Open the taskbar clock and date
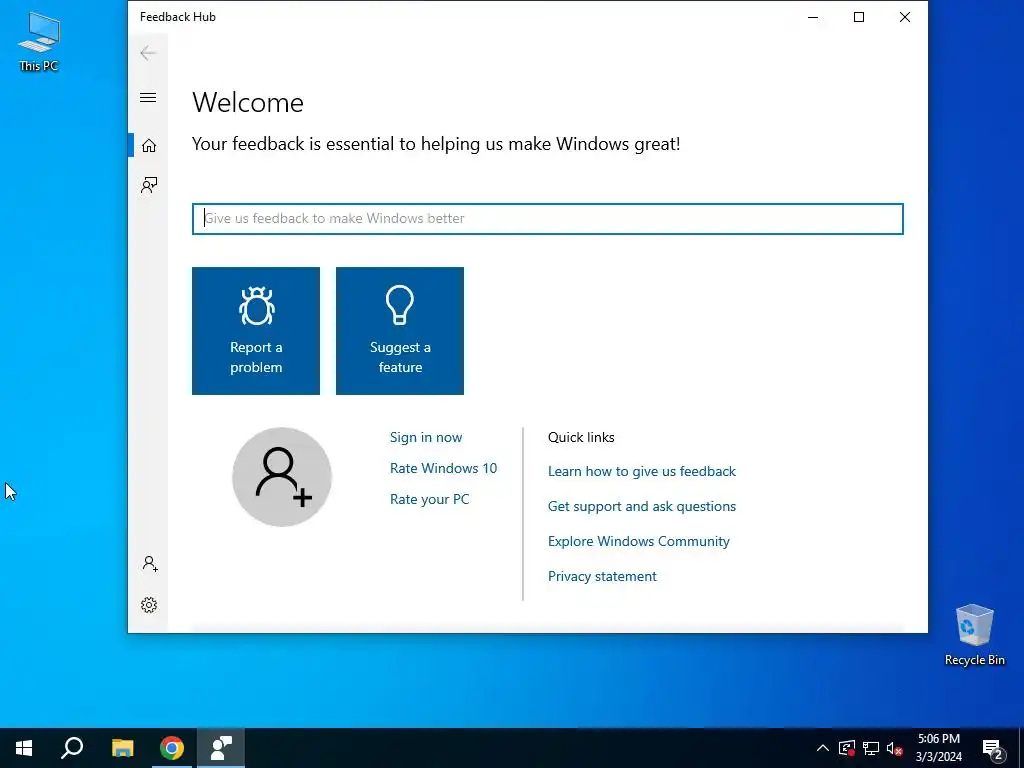The image size is (1024, 768). coord(938,748)
